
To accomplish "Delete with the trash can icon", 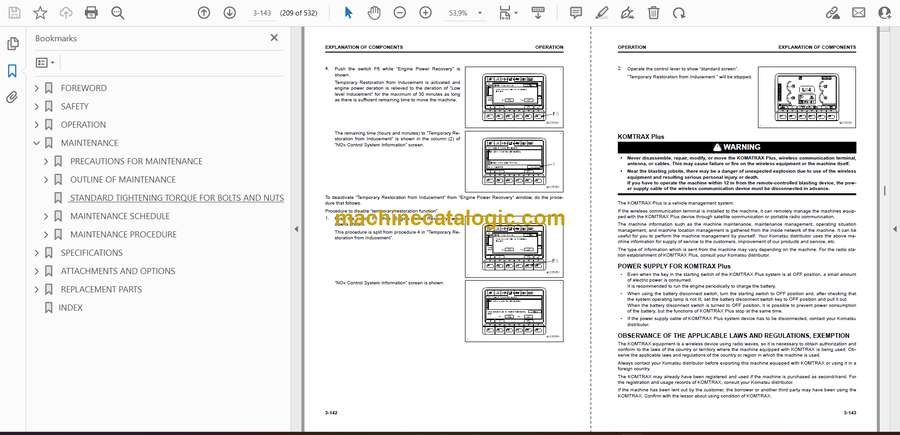I will [654, 13].
